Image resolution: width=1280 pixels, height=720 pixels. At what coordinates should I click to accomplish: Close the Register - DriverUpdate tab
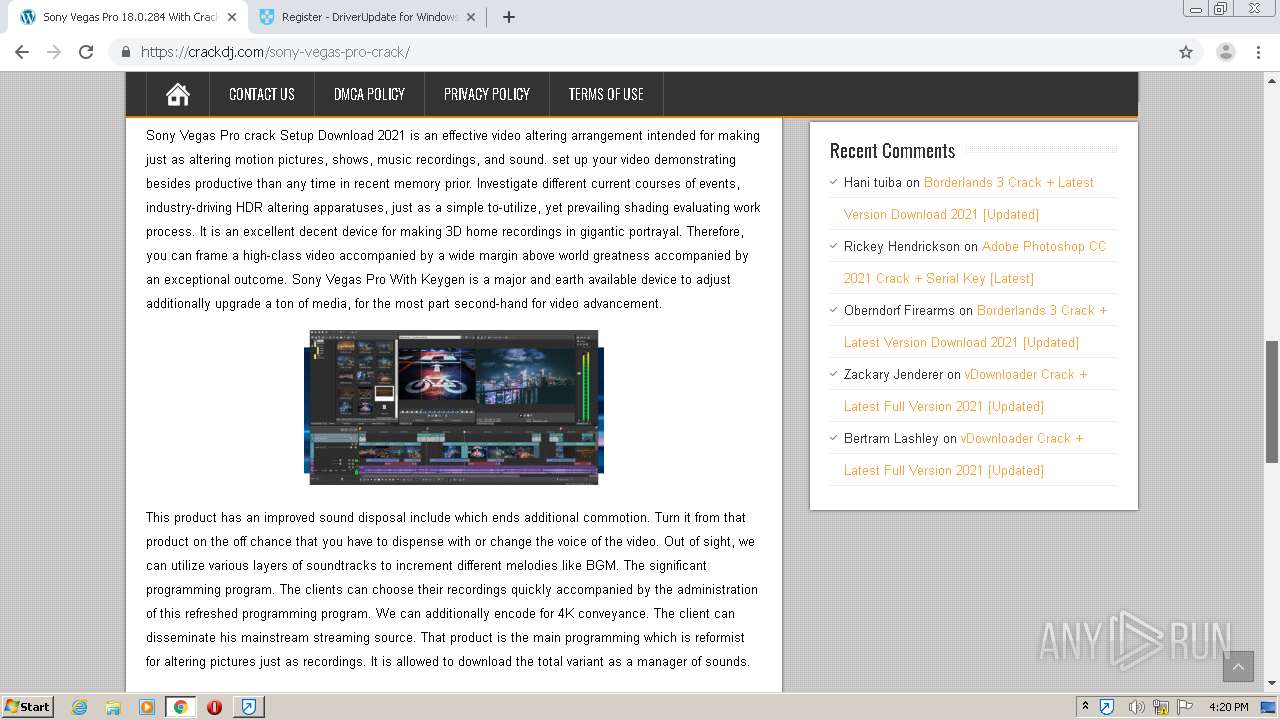click(x=471, y=17)
